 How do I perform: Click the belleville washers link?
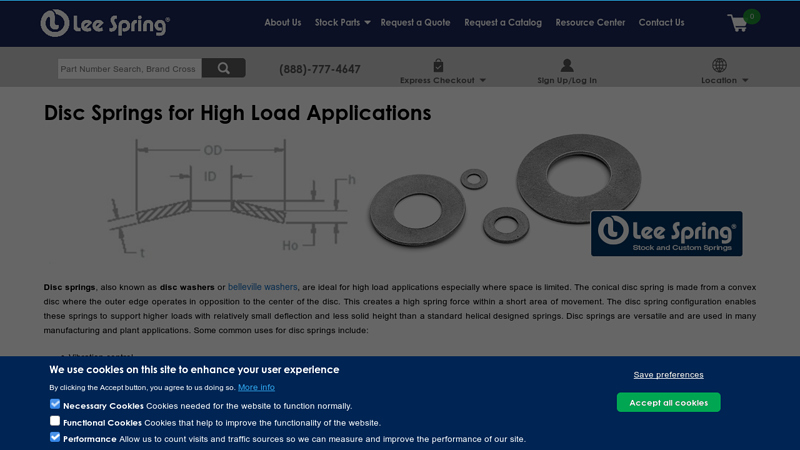click(x=262, y=287)
